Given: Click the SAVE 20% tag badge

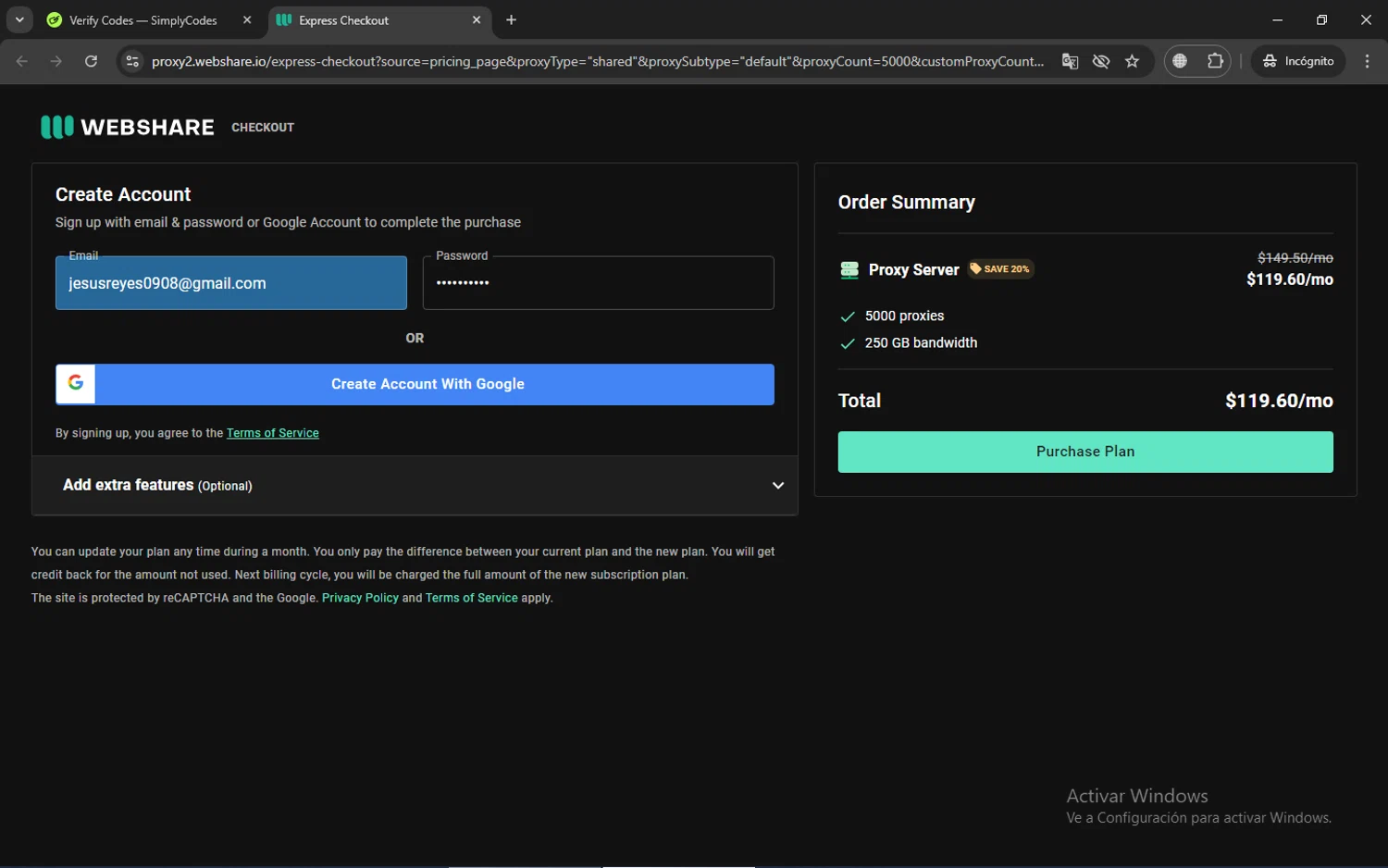Looking at the screenshot, I should point(1000,269).
